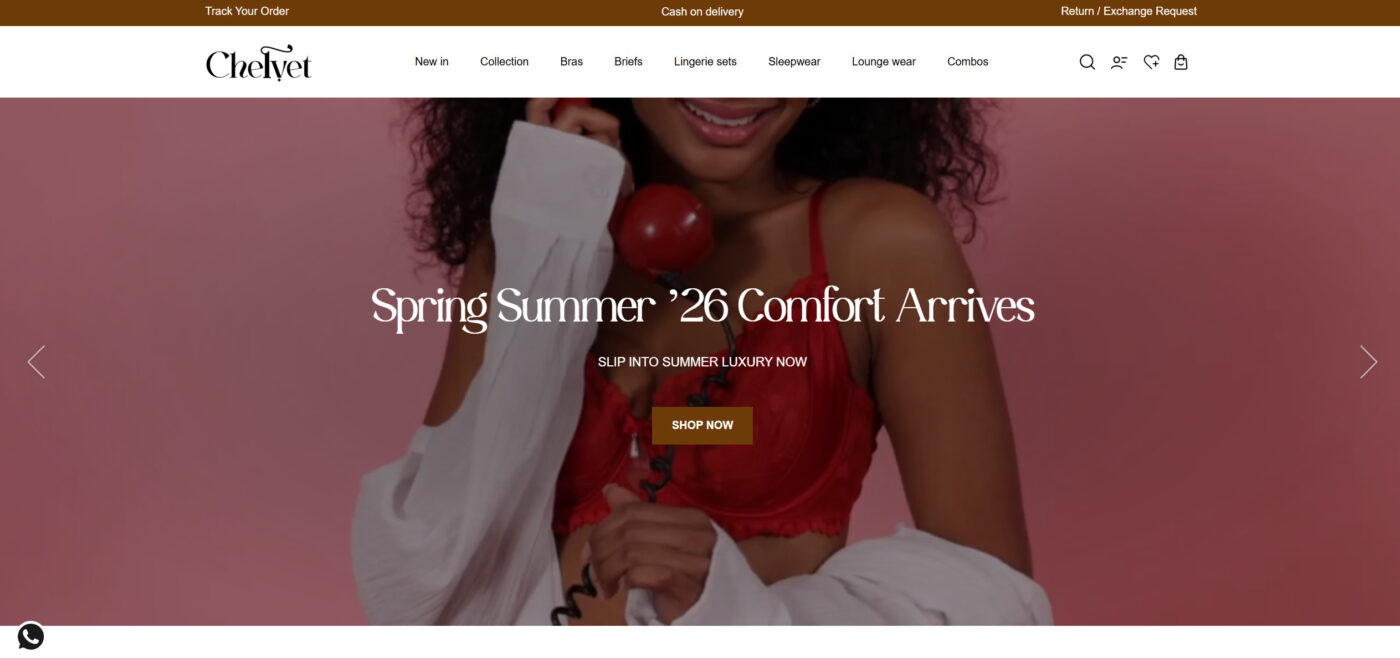Viewport: 1400px width, 658px height.
Task: Open the New in menu
Action: tap(432, 62)
